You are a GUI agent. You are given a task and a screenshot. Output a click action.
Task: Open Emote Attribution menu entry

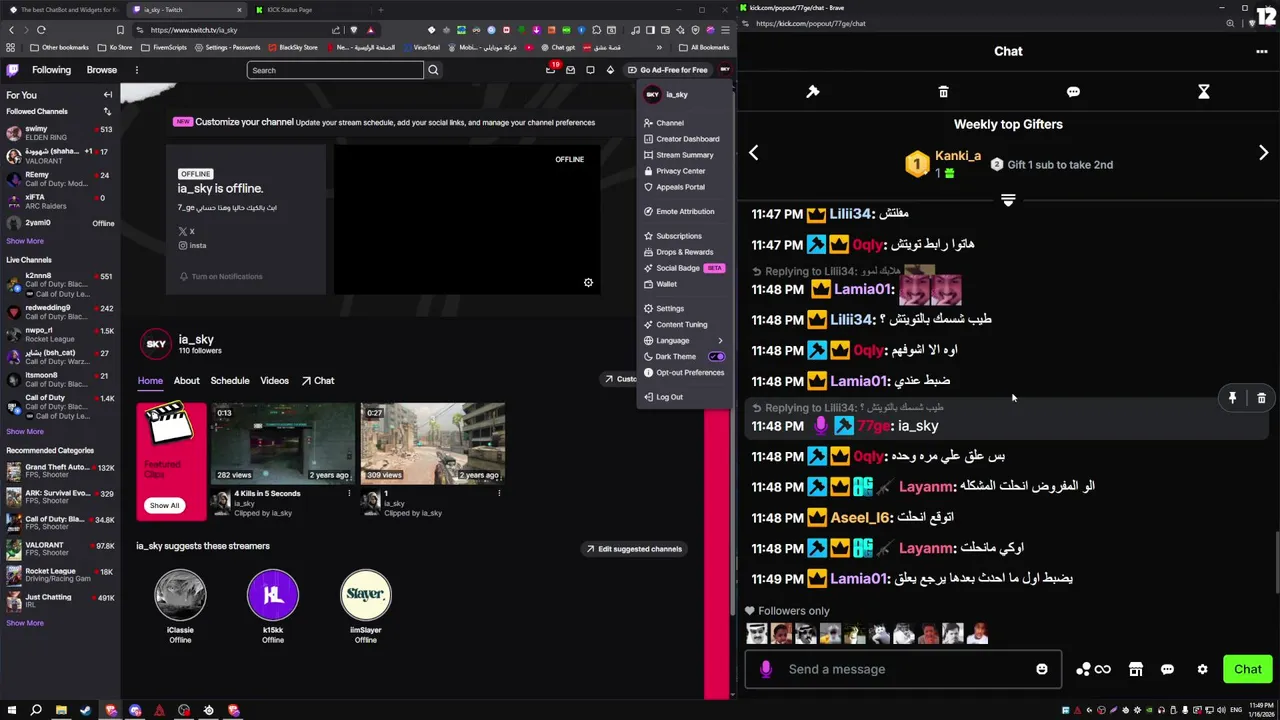point(685,212)
